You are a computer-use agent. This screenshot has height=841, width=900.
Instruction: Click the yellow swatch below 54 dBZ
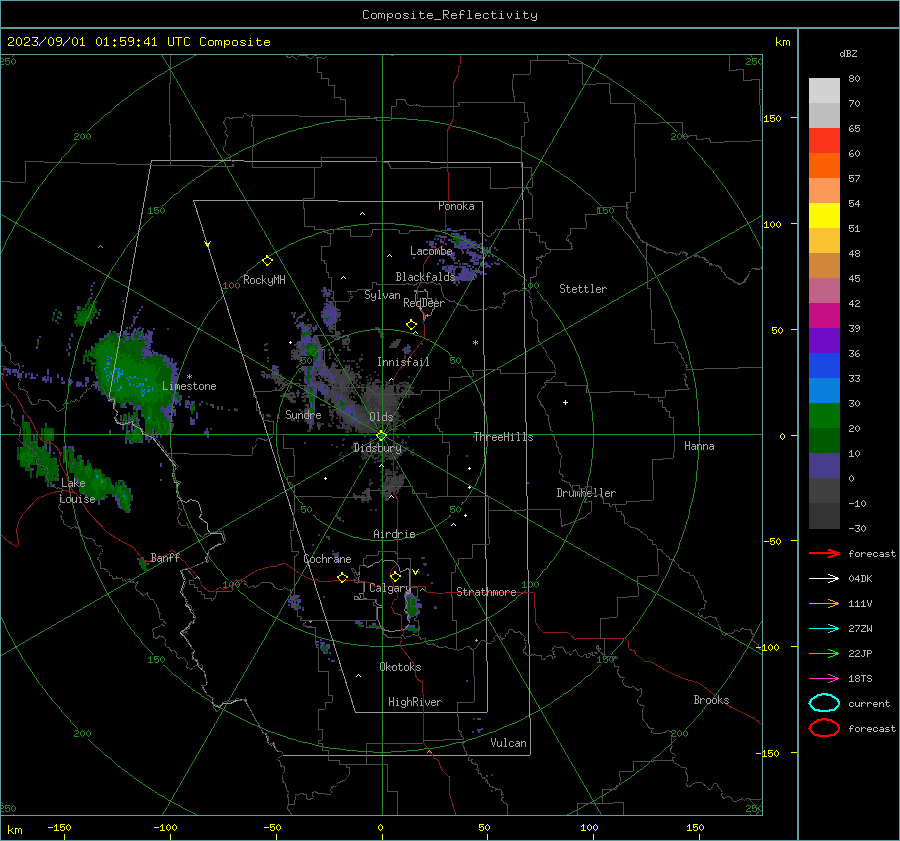click(x=824, y=216)
